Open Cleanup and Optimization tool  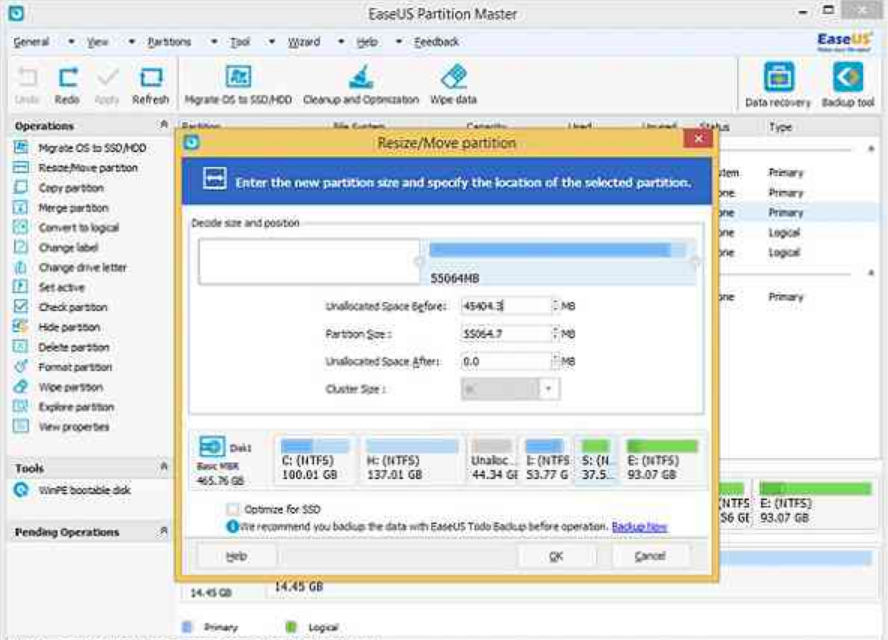361,85
